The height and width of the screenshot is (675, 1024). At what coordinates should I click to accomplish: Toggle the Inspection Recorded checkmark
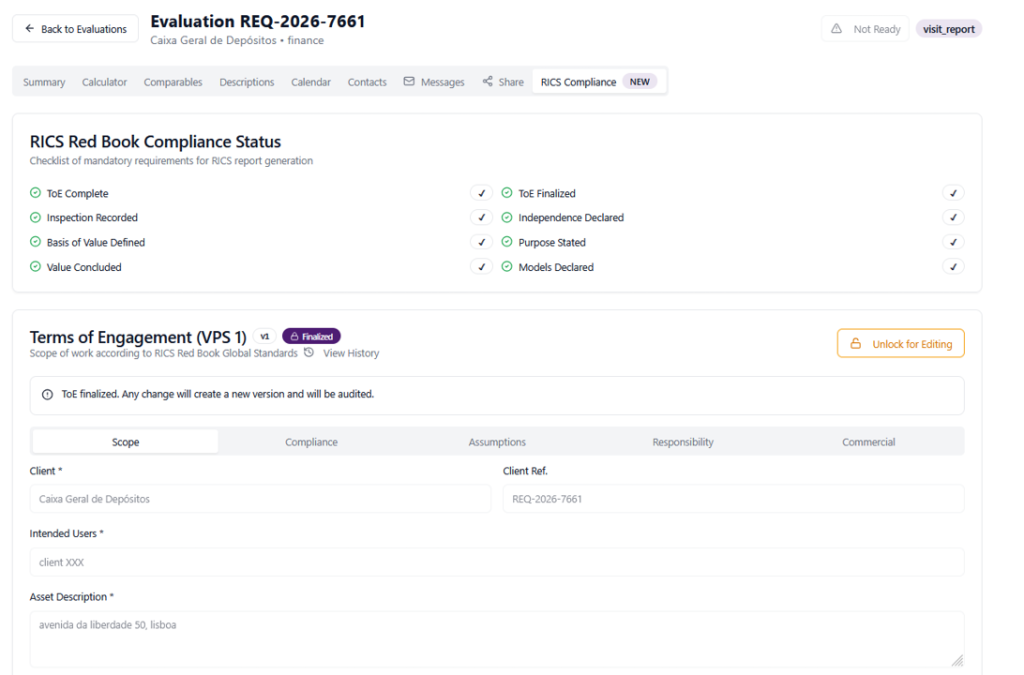pyautogui.click(x=481, y=218)
